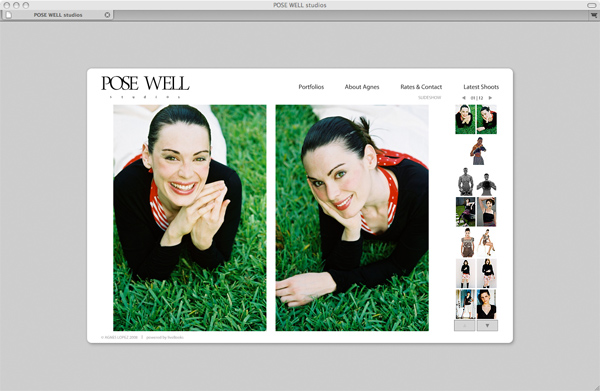Click the large left photo of laughing woman
The image size is (600, 391).
190,218
